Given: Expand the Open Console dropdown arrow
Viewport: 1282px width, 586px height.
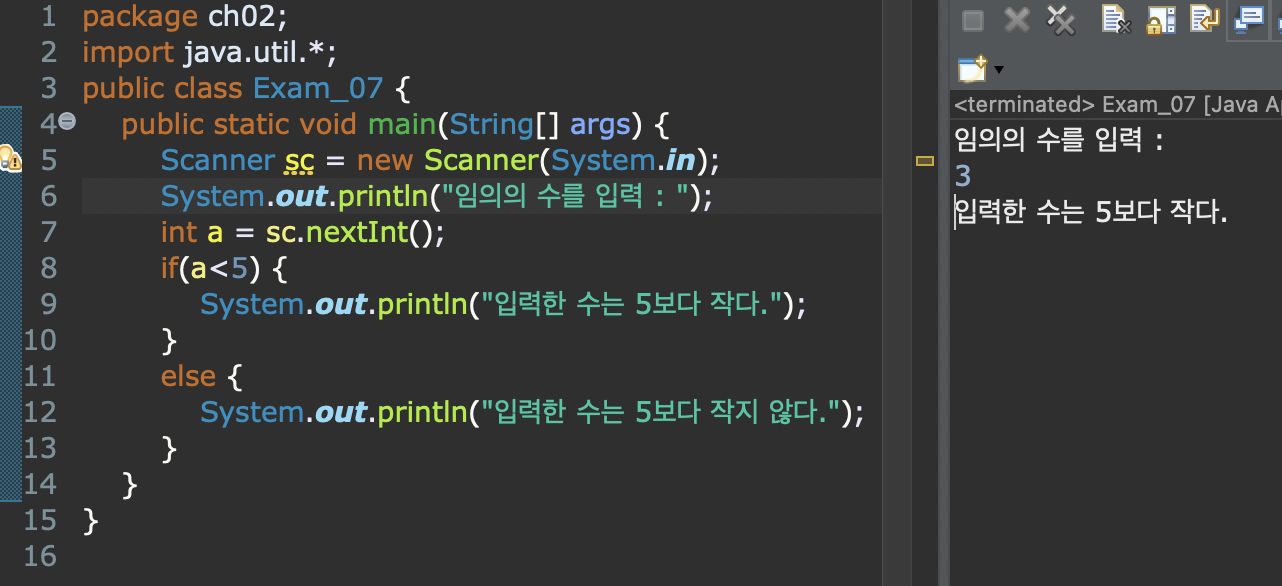Looking at the screenshot, I should [x=998, y=70].
